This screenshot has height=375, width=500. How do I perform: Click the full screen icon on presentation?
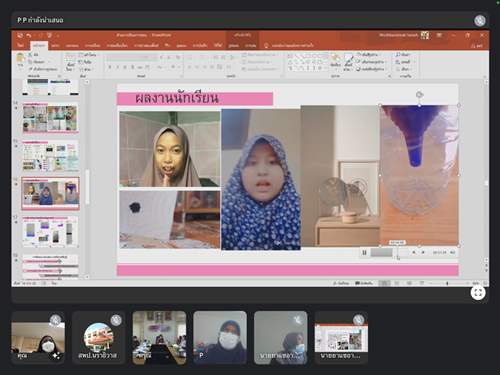[x=478, y=293]
